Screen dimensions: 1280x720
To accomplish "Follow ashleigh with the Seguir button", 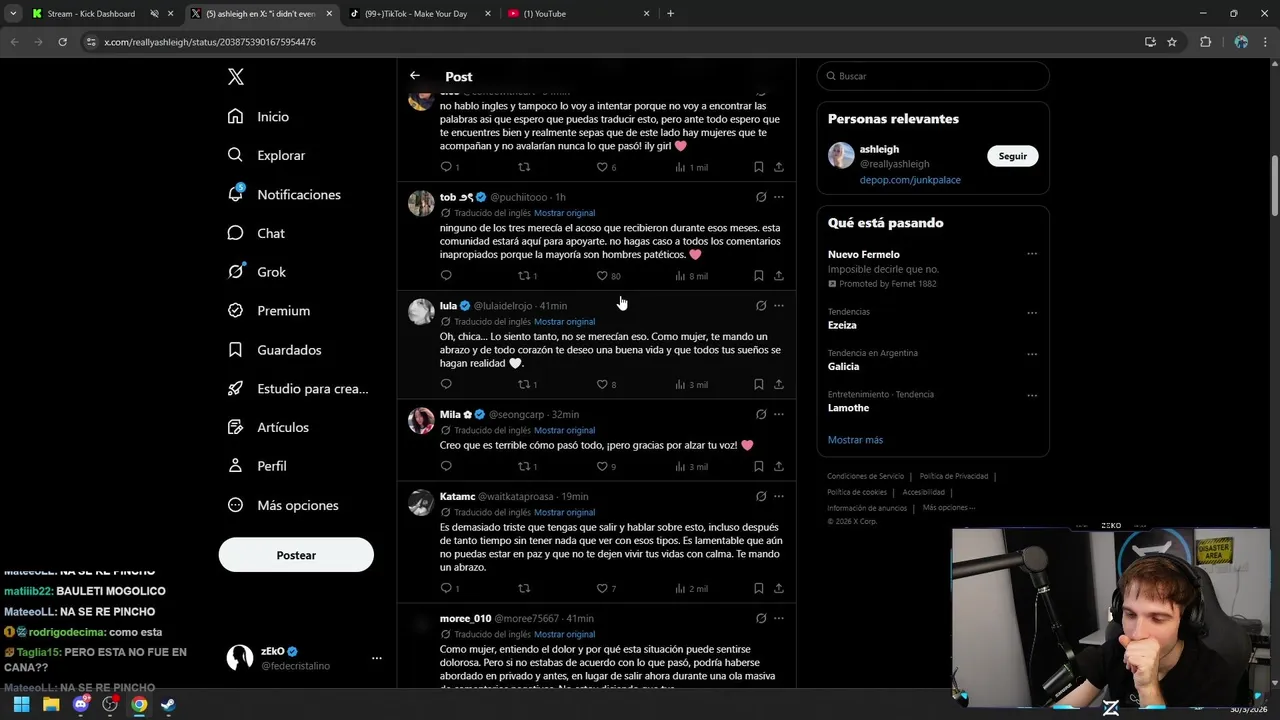I will pyautogui.click(x=1013, y=156).
